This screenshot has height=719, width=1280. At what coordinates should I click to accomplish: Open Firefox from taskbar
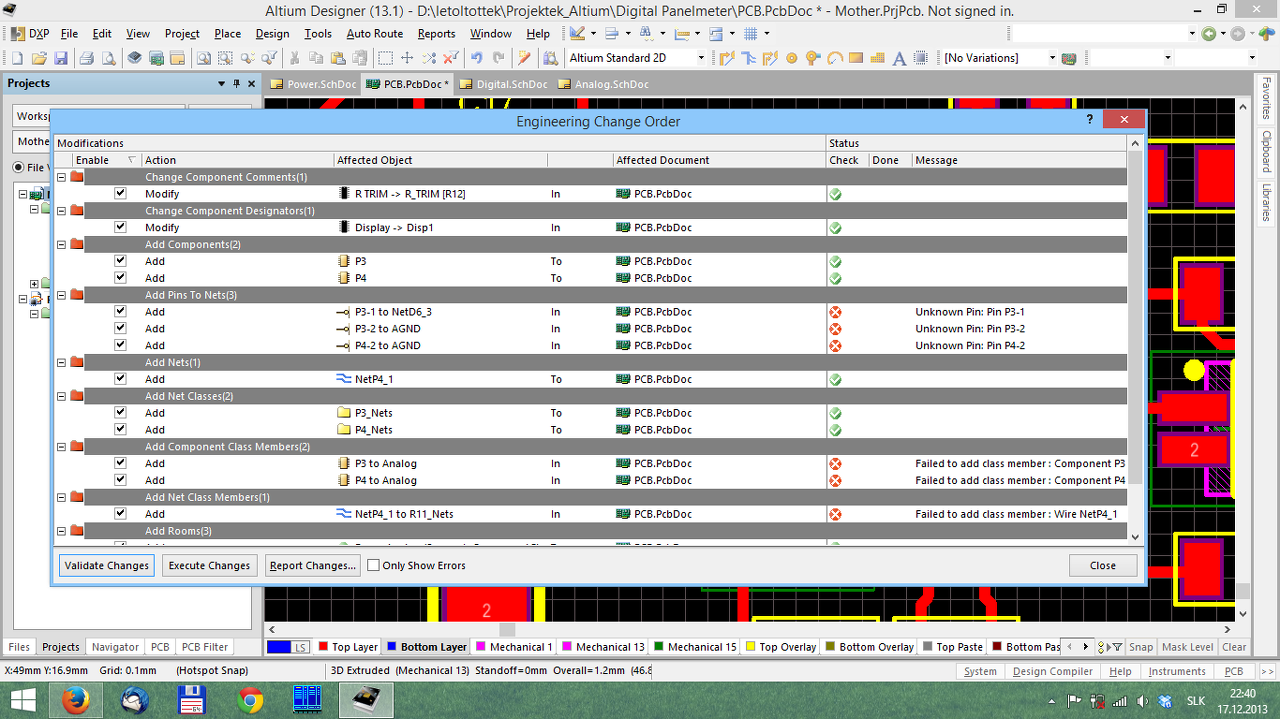coord(75,700)
